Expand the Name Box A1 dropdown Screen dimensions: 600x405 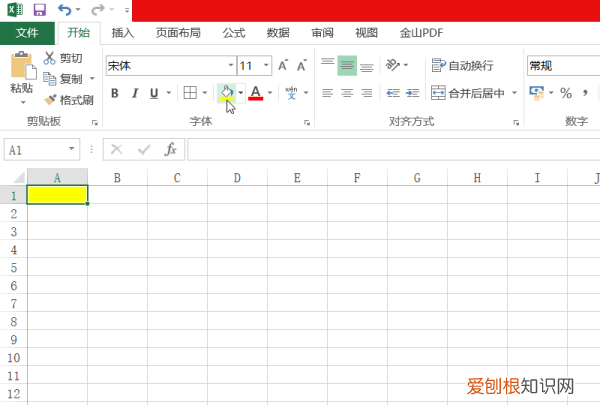[72, 149]
